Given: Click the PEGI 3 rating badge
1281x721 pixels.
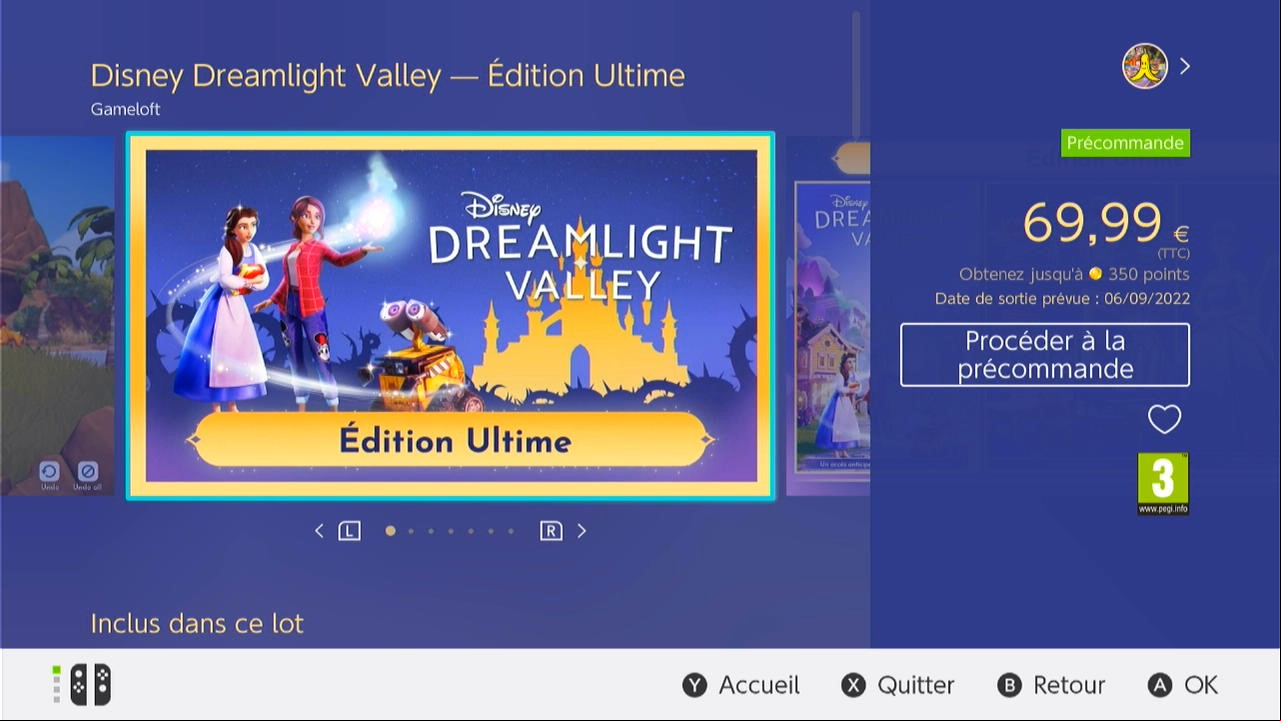Looking at the screenshot, I should tap(1163, 484).
